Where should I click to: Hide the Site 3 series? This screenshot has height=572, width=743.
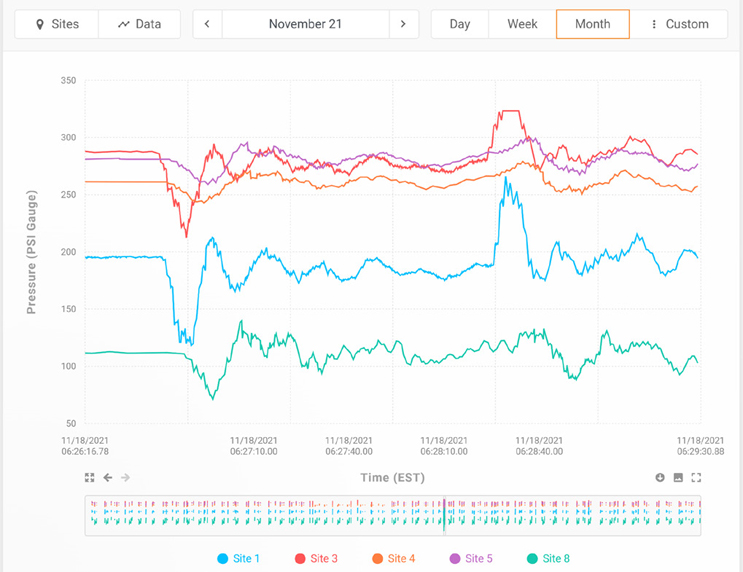click(x=315, y=558)
